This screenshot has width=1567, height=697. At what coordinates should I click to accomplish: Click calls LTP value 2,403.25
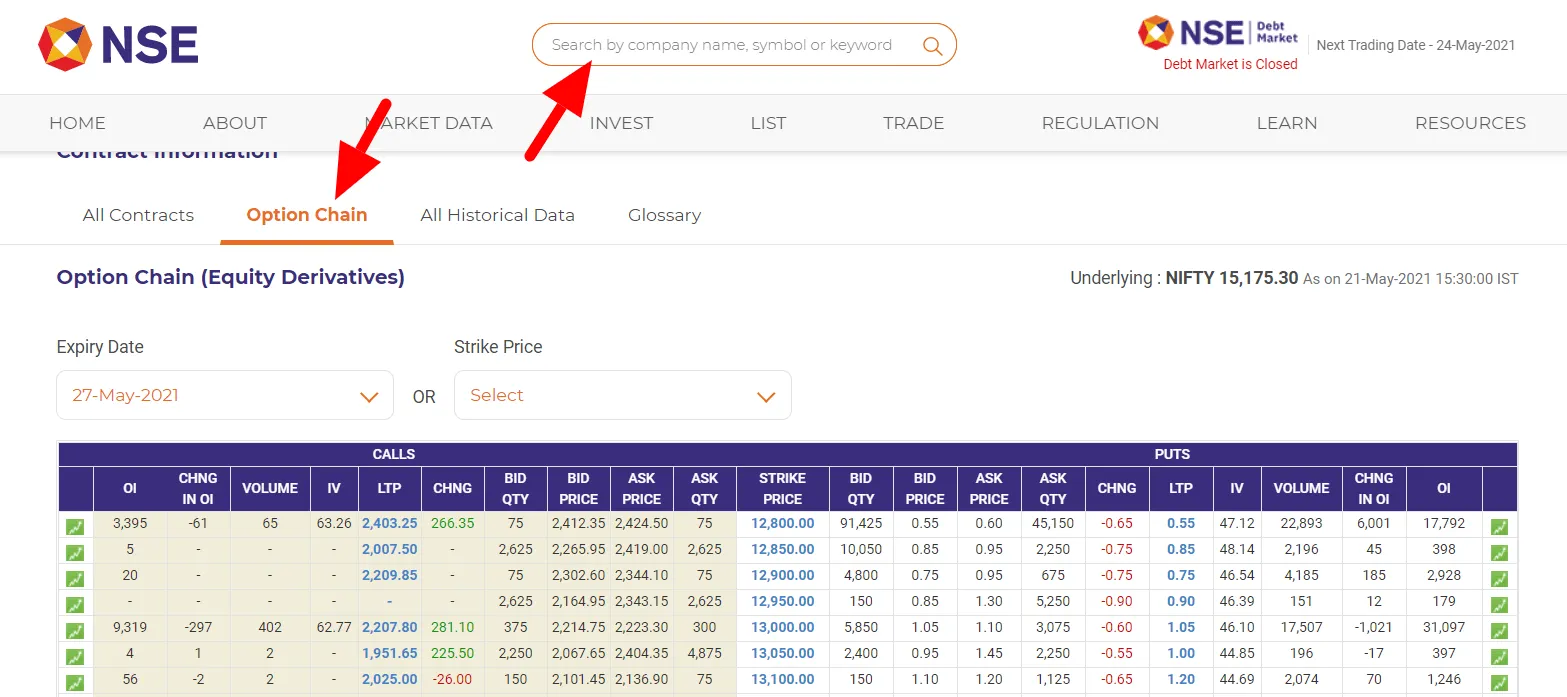[x=389, y=523]
